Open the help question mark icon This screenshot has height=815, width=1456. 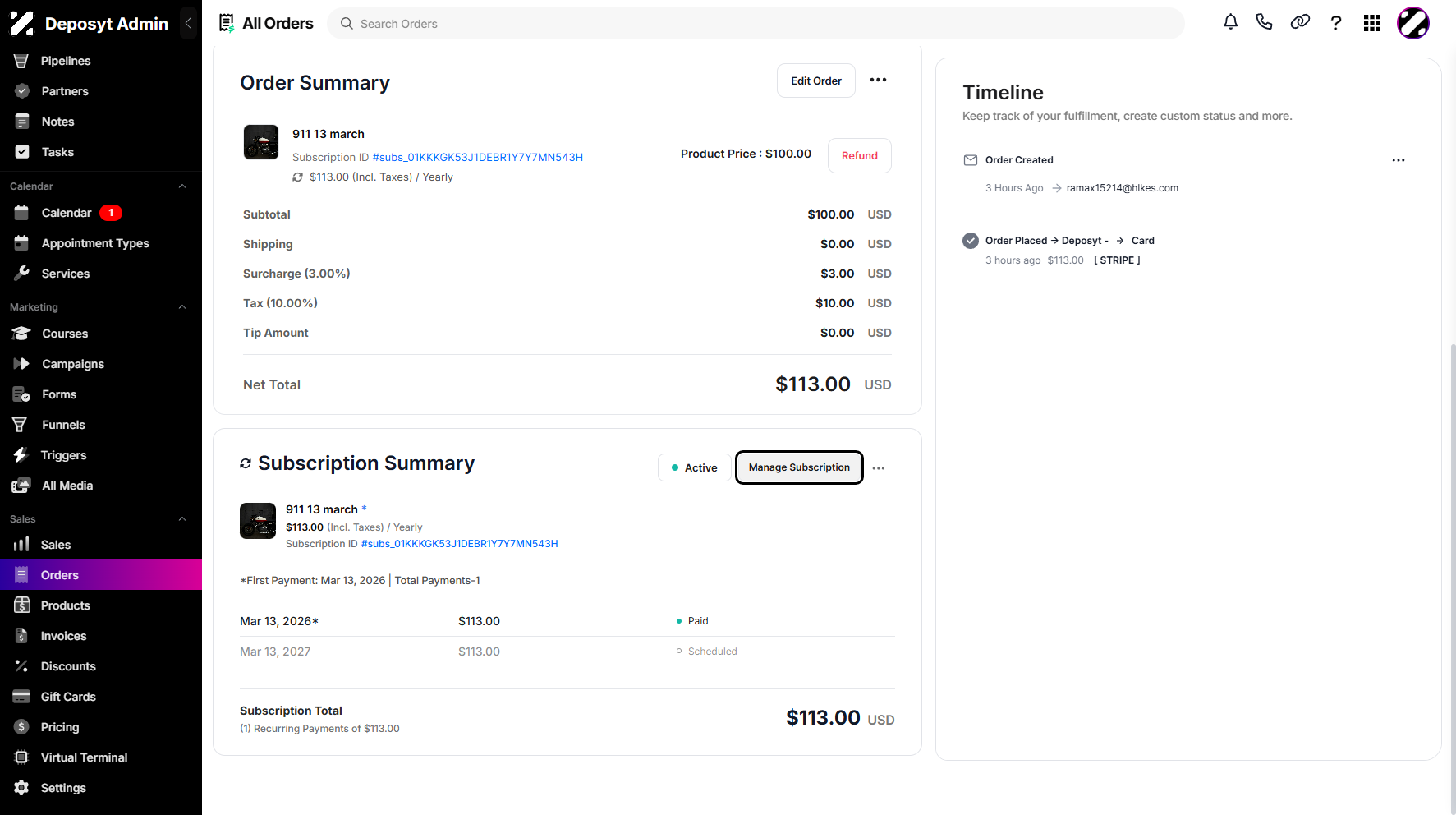(1336, 23)
